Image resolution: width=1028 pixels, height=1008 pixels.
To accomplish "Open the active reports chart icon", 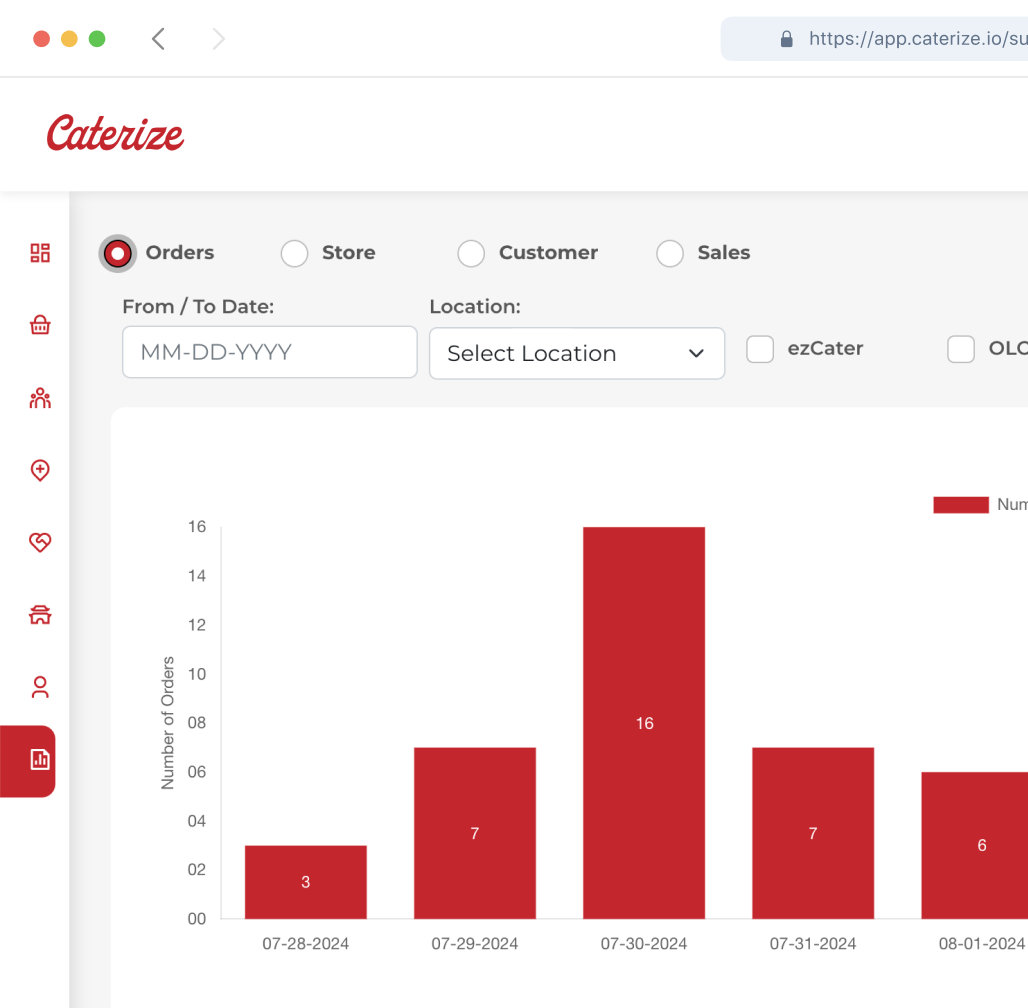I will pos(40,760).
